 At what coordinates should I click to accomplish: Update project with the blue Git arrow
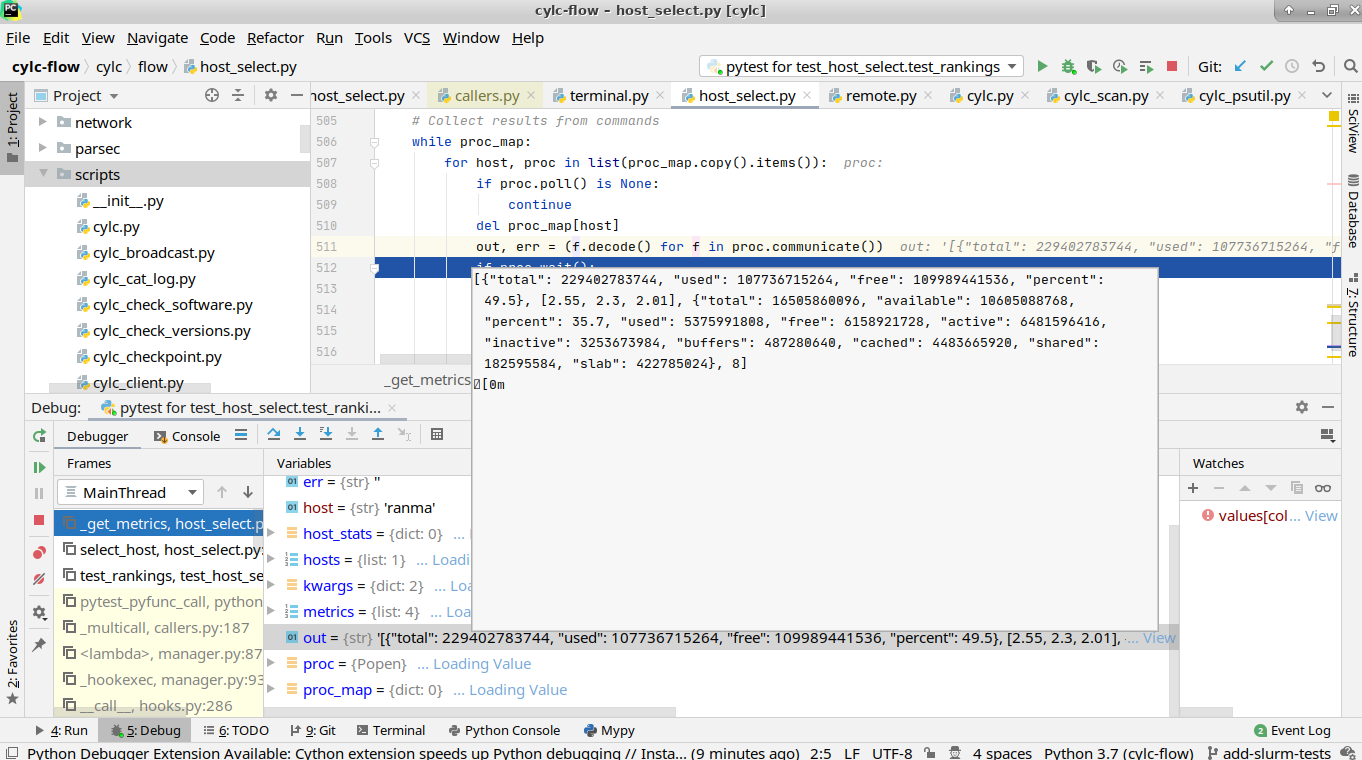tap(1240, 66)
